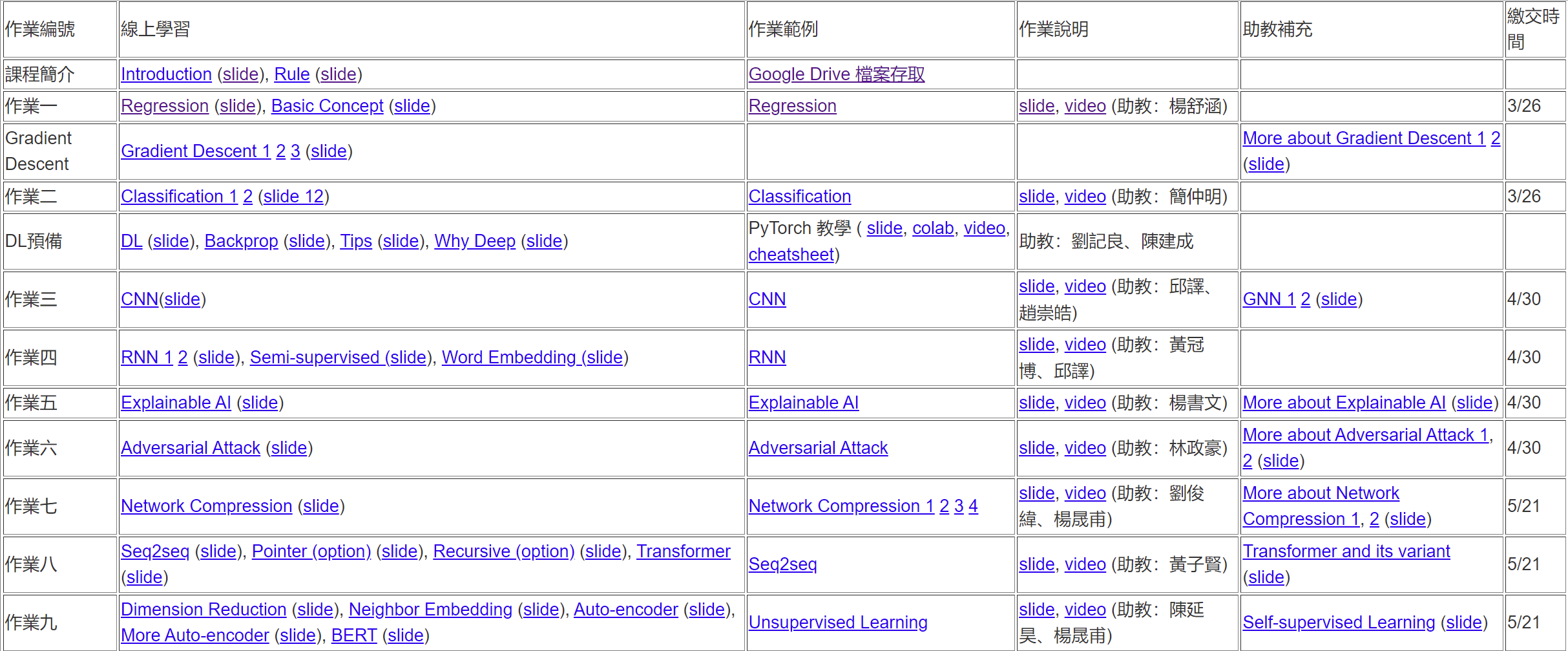This screenshot has height=651, width=1568.
Task: Open the Seq2seq lecture link in 線上學習
Action: [x=155, y=551]
